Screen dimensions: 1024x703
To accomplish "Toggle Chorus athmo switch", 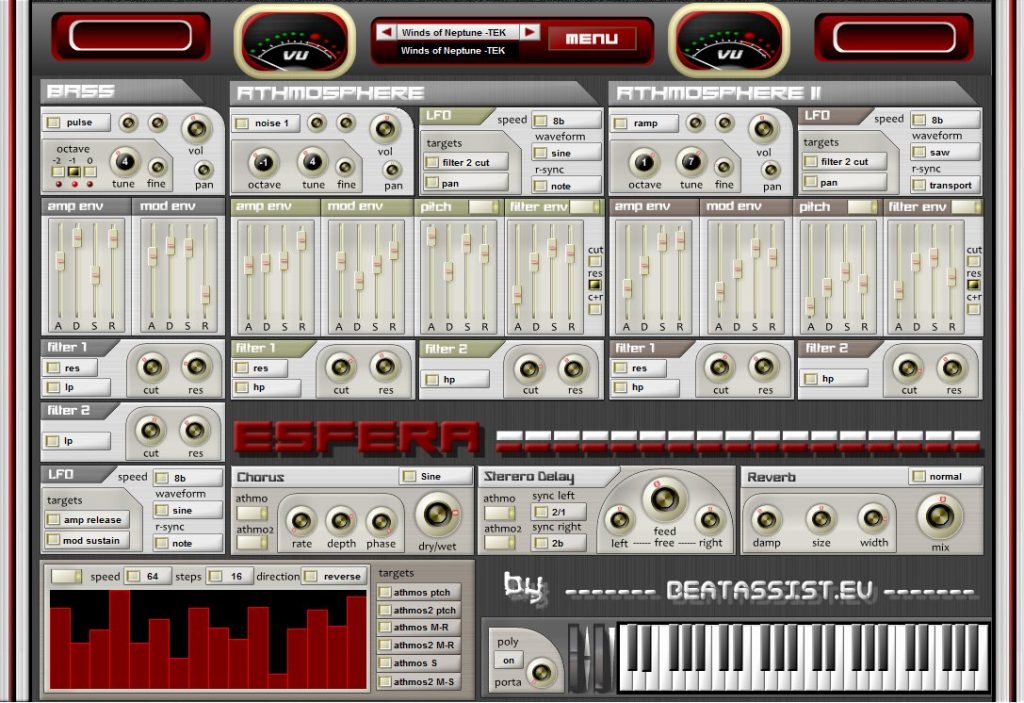I will pyautogui.click(x=251, y=513).
